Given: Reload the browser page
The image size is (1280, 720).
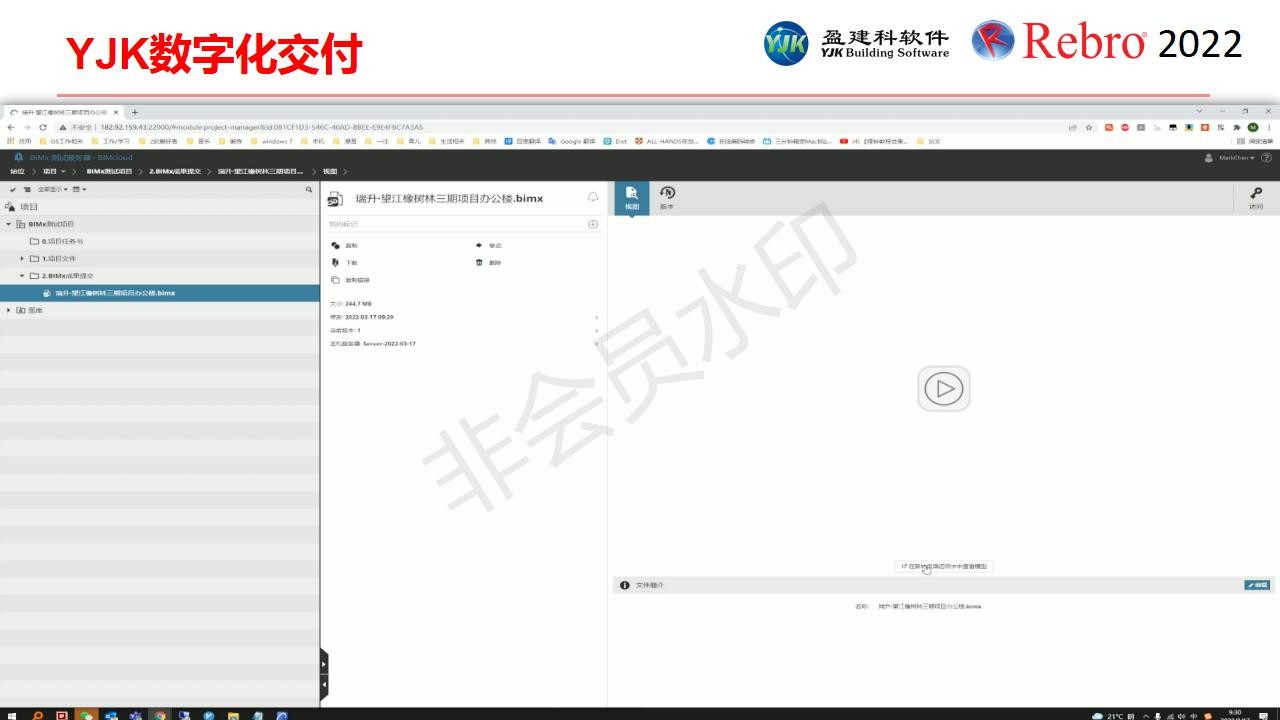Looking at the screenshot, I should pyautogui.click(x=43, y=127).
